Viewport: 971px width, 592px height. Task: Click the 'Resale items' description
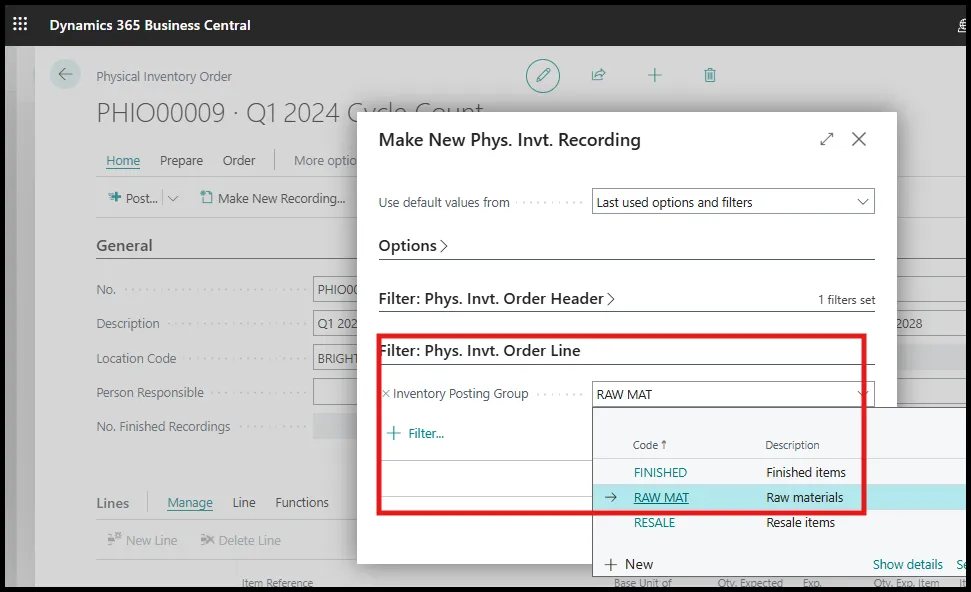coord(800,523)
